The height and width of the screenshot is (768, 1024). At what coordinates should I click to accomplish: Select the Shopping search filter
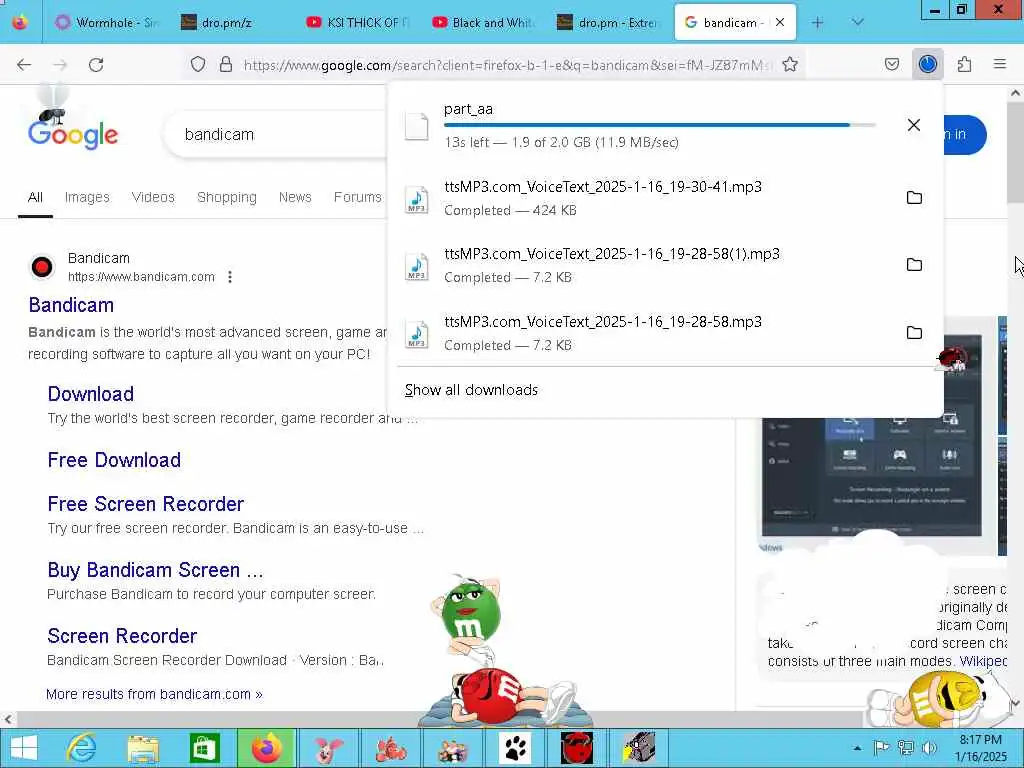pos(227,197)
